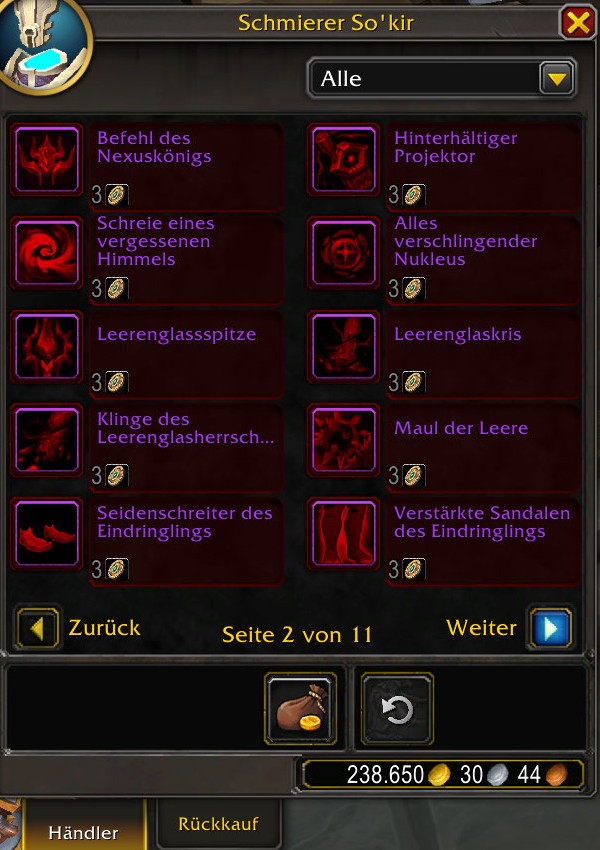600x850 pixels.
Task: Go to next page with Weiter arrow
Action: 551,628
